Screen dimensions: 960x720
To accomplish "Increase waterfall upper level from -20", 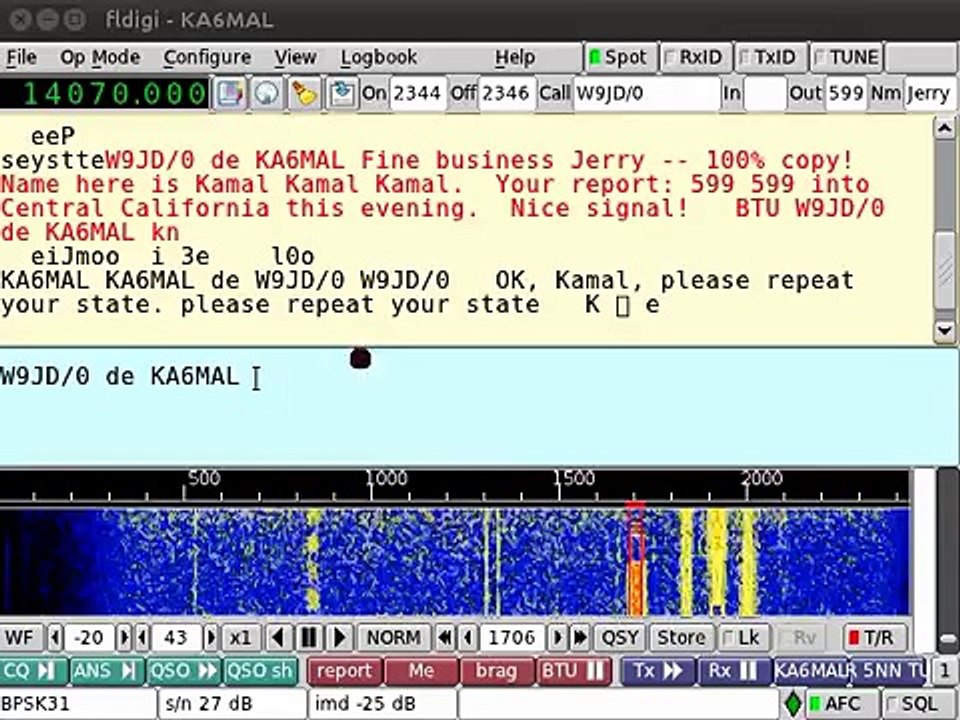I will pos(124,638).
